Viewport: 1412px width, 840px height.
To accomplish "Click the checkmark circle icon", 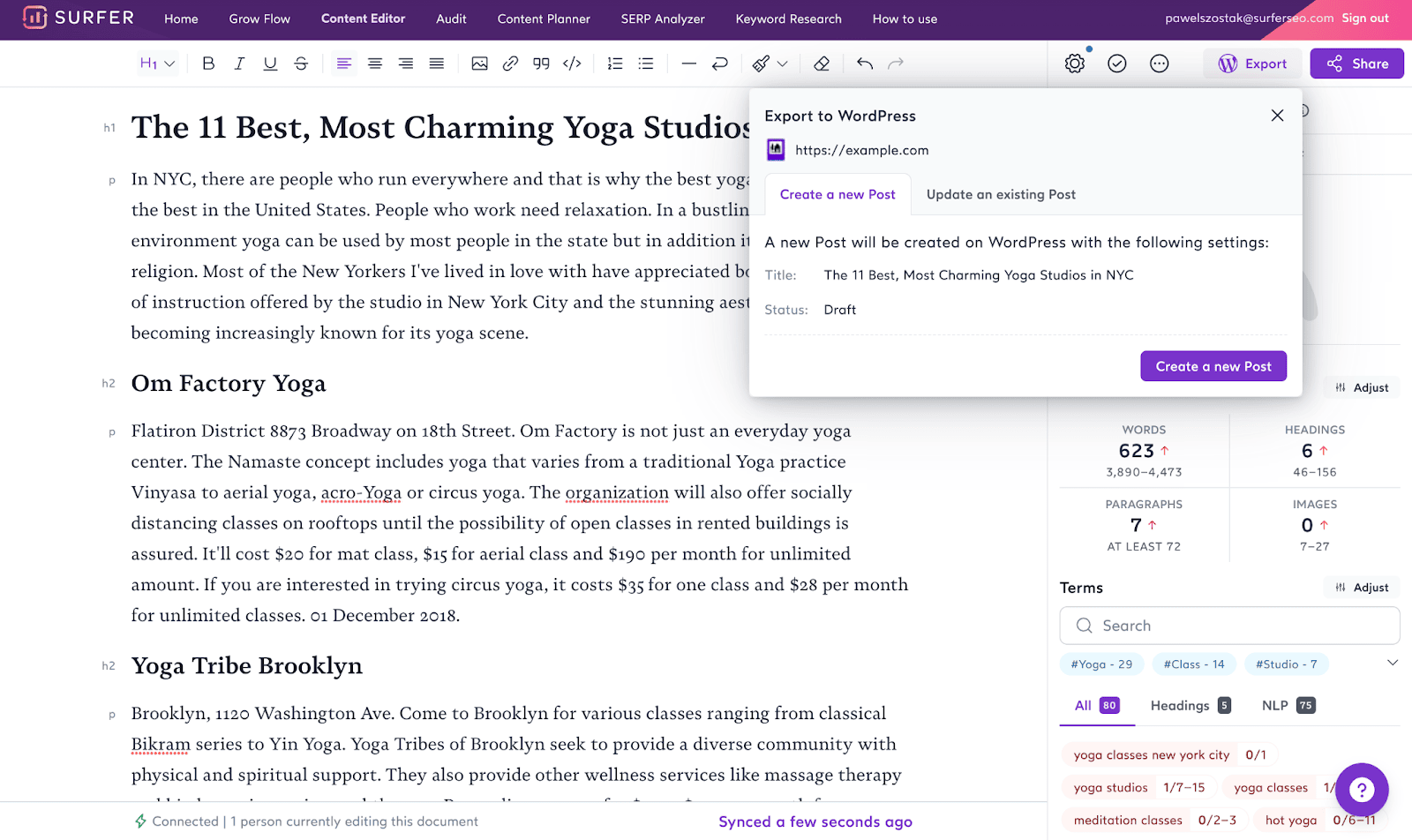I will tap(1117, 64).
